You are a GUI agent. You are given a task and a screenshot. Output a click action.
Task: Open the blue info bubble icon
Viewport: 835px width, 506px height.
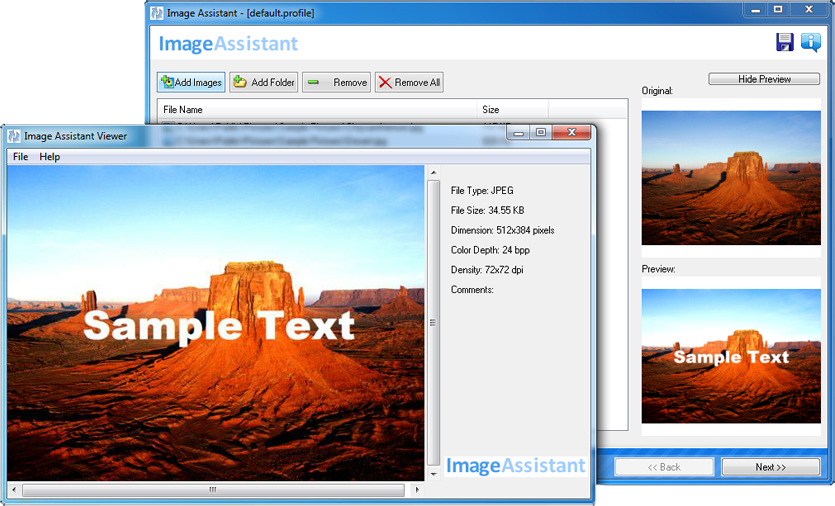click(810, 42)
